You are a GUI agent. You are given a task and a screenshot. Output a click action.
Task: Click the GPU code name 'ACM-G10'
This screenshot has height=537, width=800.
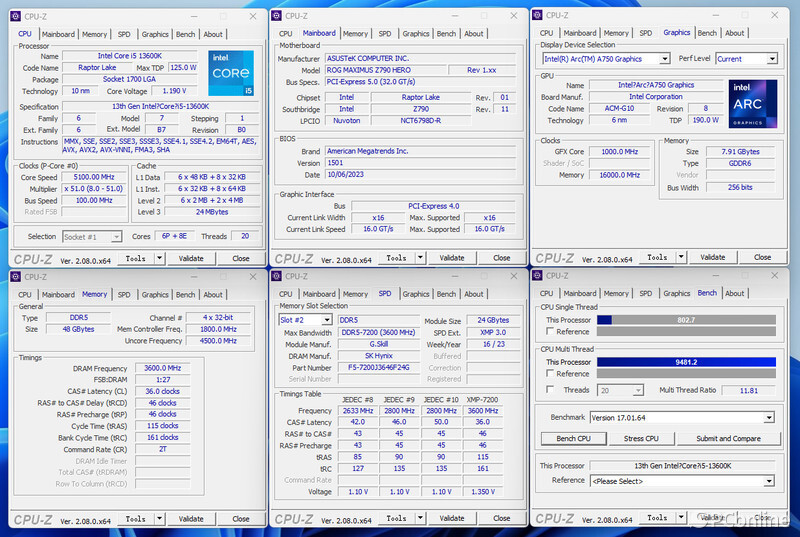point(619,108)
